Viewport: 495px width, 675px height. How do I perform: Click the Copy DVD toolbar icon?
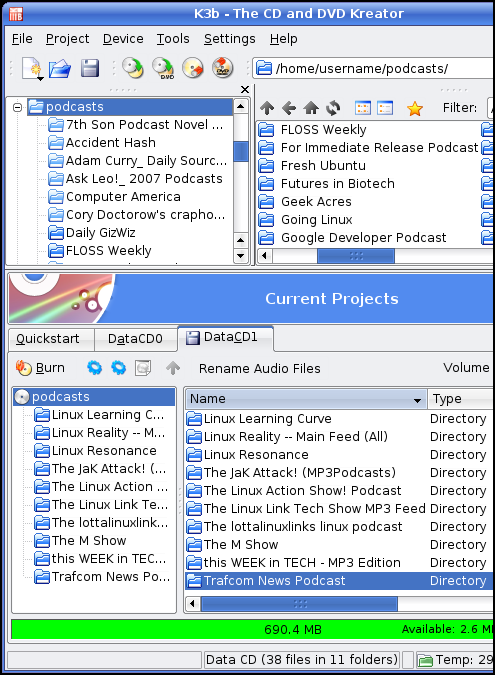tap(163, 68)
